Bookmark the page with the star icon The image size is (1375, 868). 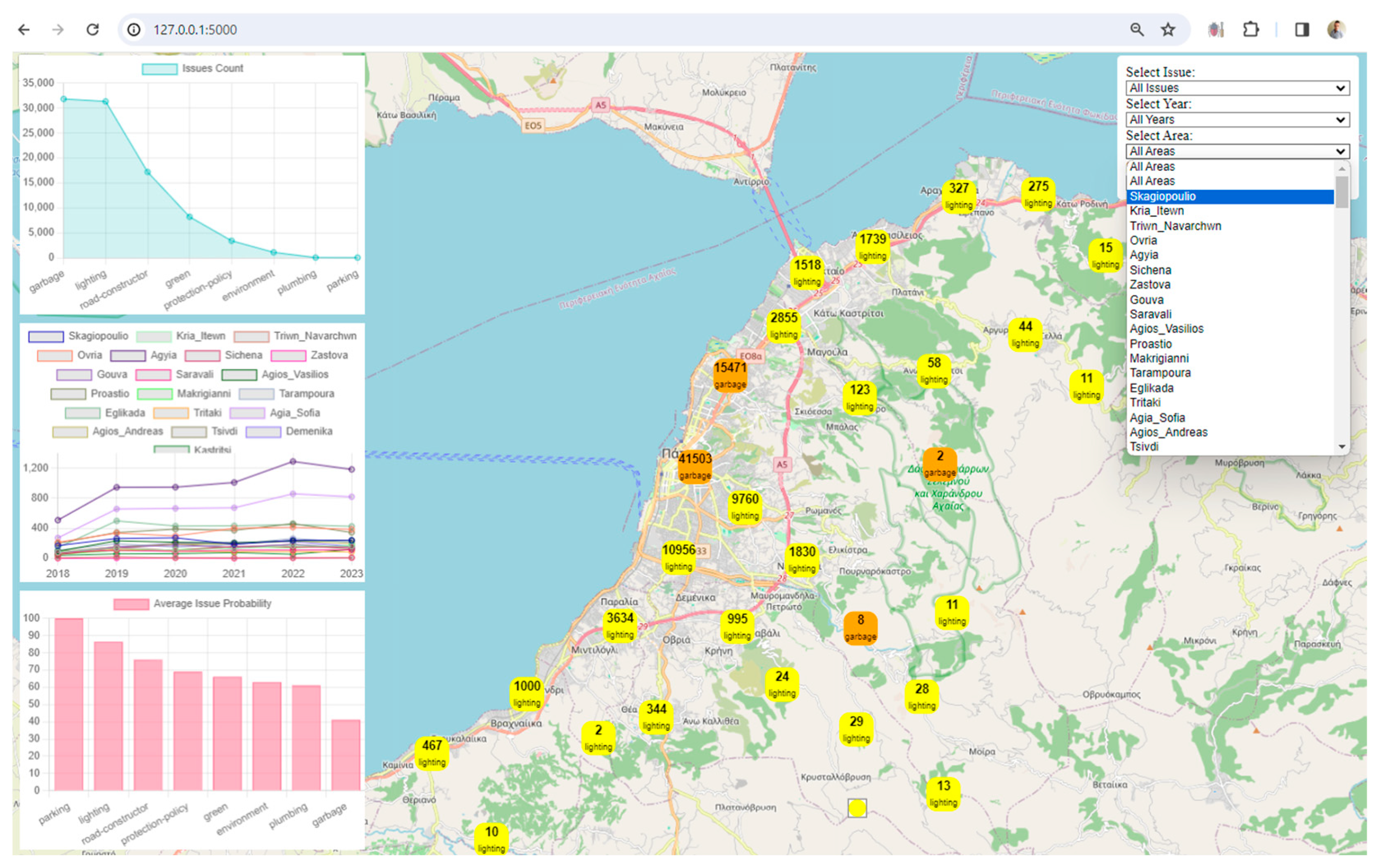pos(1168,30)
